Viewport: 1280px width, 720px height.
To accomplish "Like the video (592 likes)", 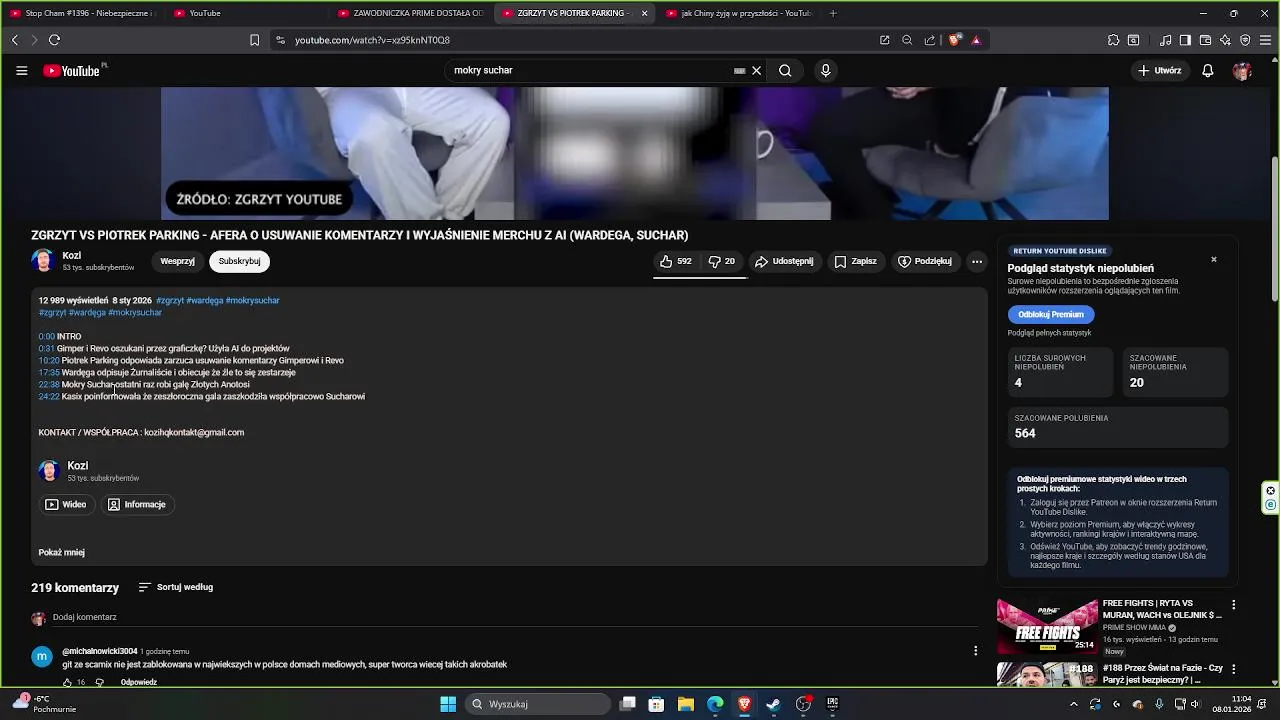I will click(676, 261).
